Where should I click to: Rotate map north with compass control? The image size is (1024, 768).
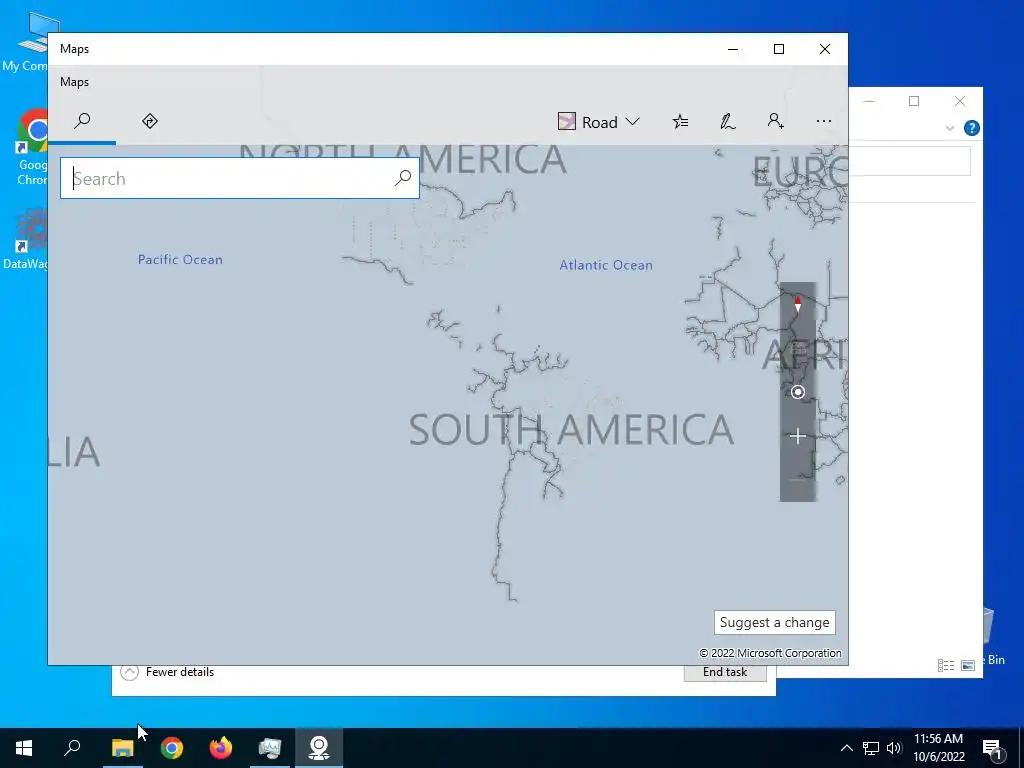point(797,304)
